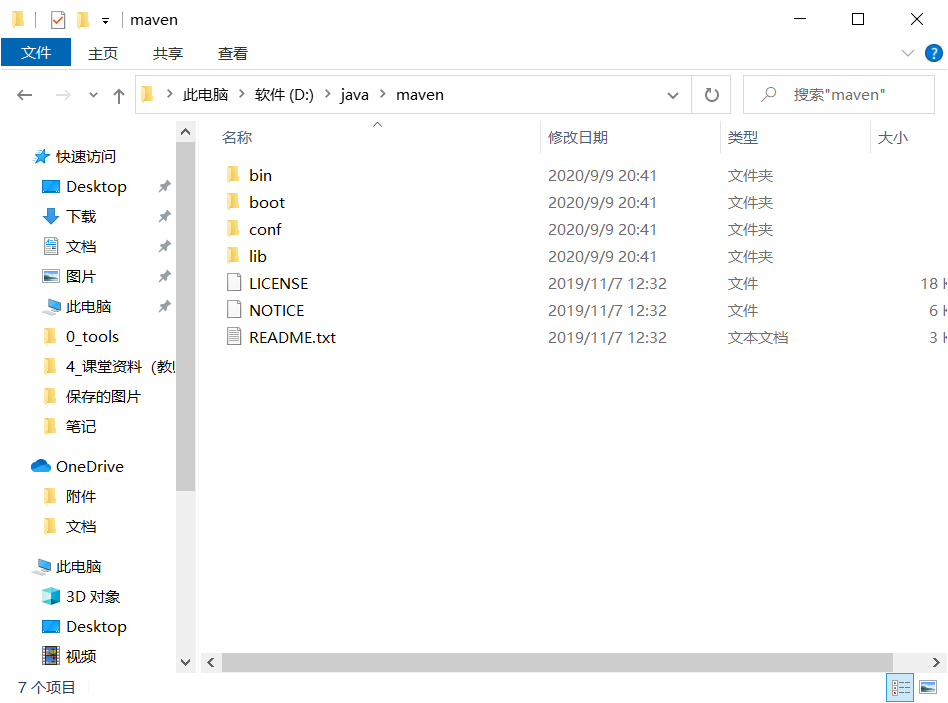Switch to details view icon in status bar

[900, 687]
